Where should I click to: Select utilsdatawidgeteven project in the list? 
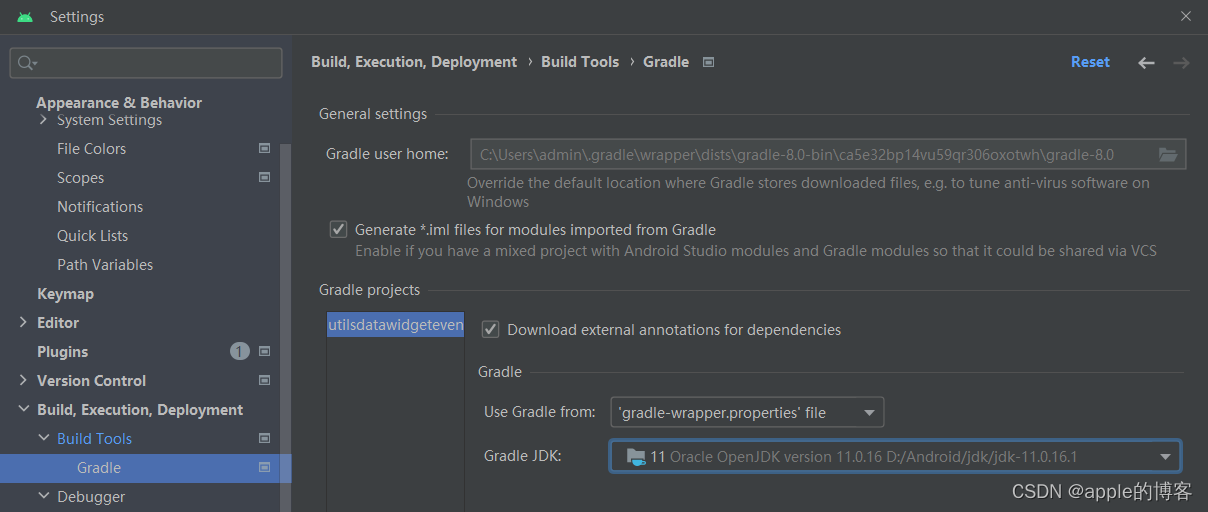(396, 325)
